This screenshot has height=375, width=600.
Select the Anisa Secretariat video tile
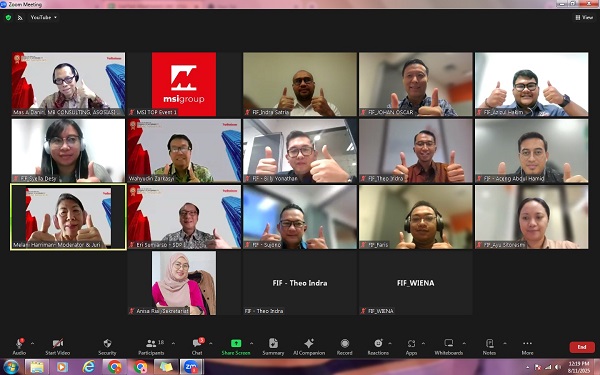point(184,283)
